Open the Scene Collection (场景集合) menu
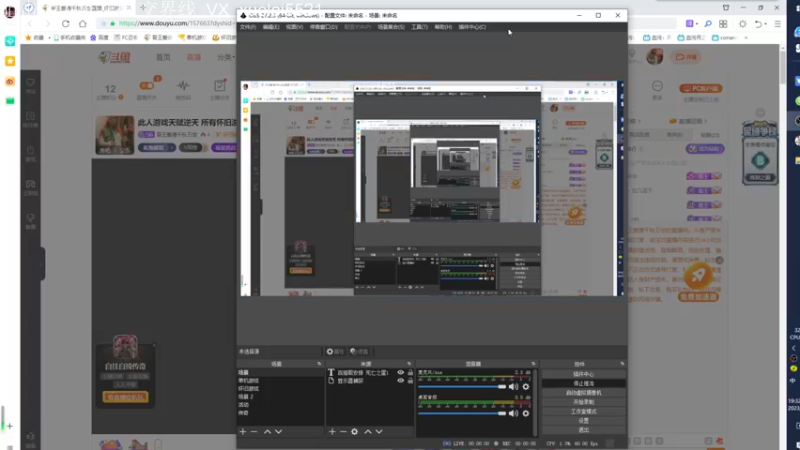 tap(391, 27)
